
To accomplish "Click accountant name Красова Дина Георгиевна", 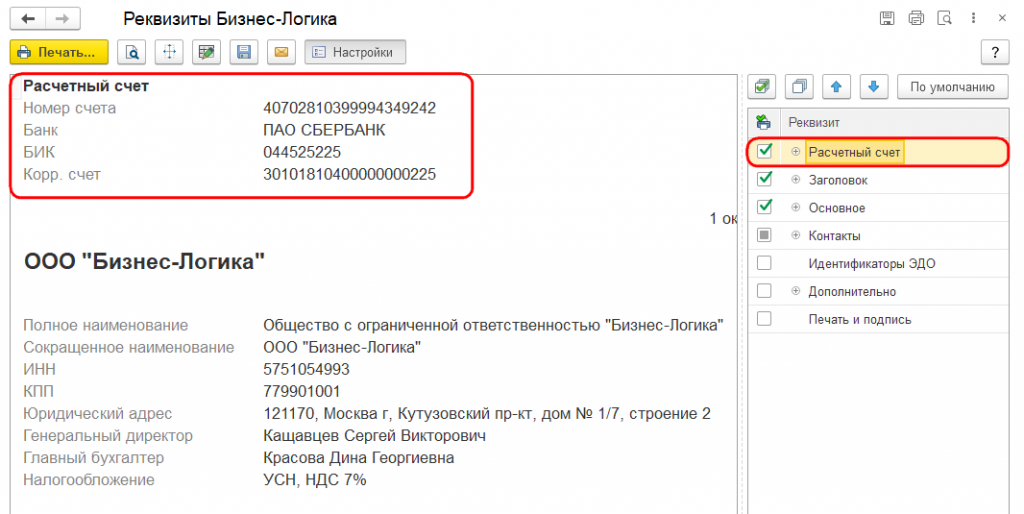I will point(359,458).
